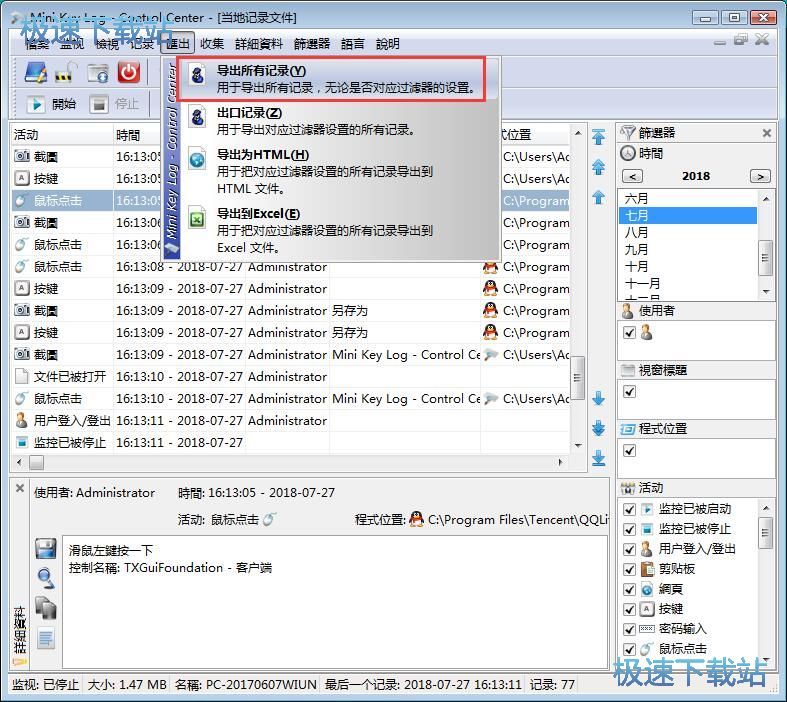Click the clock icon beside 時間

tap(627, 153)
